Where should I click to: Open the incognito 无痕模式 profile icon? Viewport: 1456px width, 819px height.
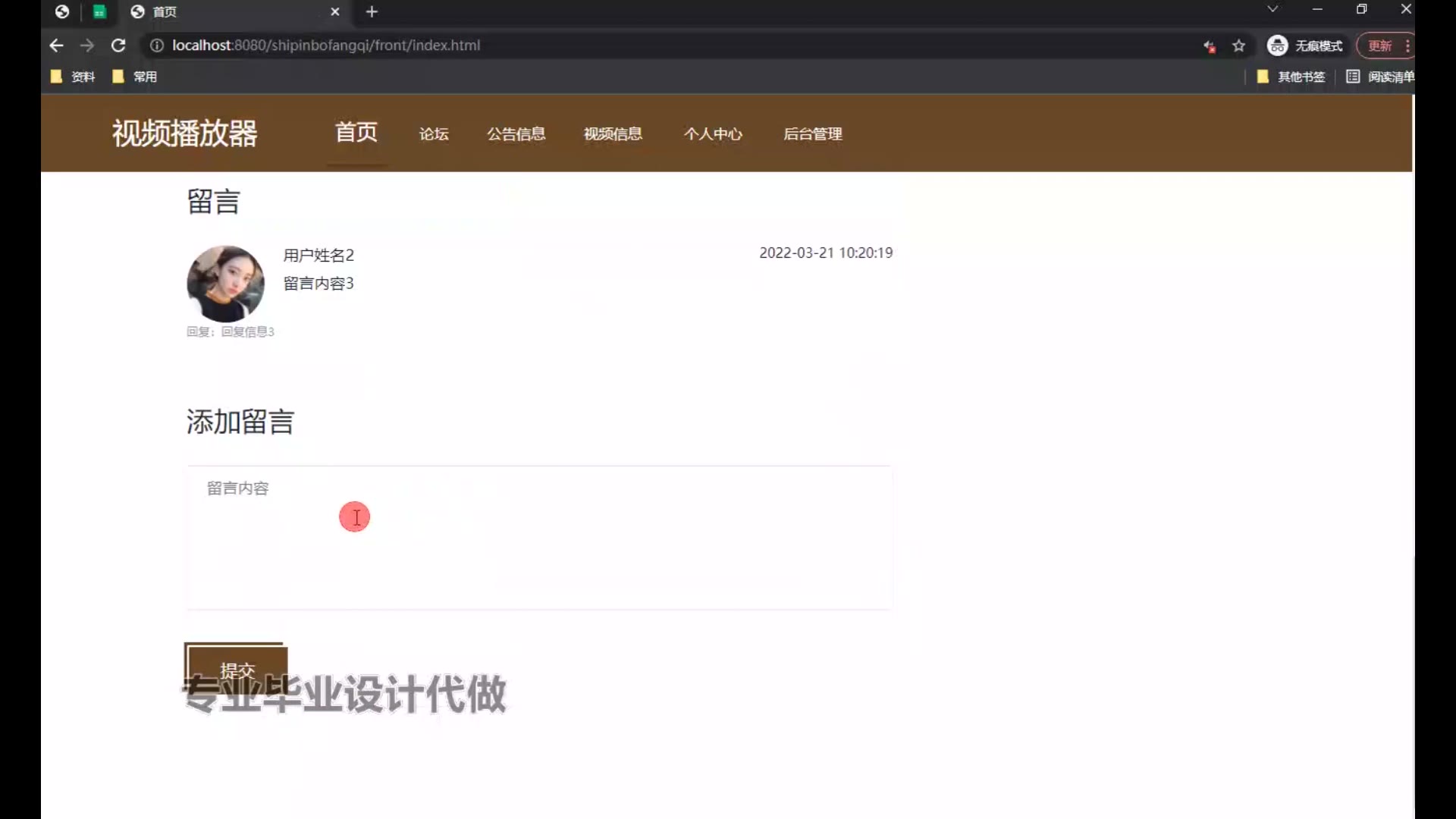point(1278,45)
